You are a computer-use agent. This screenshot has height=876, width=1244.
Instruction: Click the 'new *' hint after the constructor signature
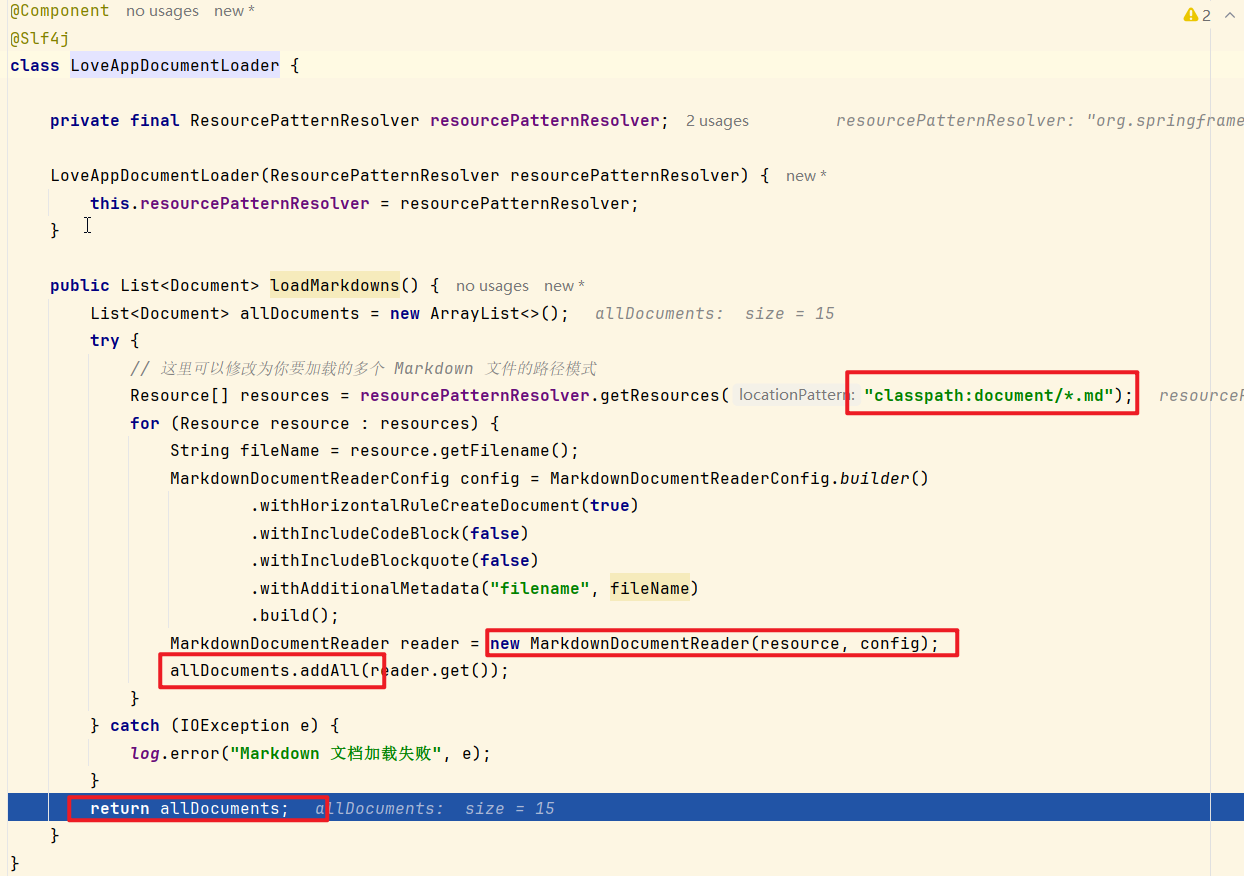click(x=806, y=176)
